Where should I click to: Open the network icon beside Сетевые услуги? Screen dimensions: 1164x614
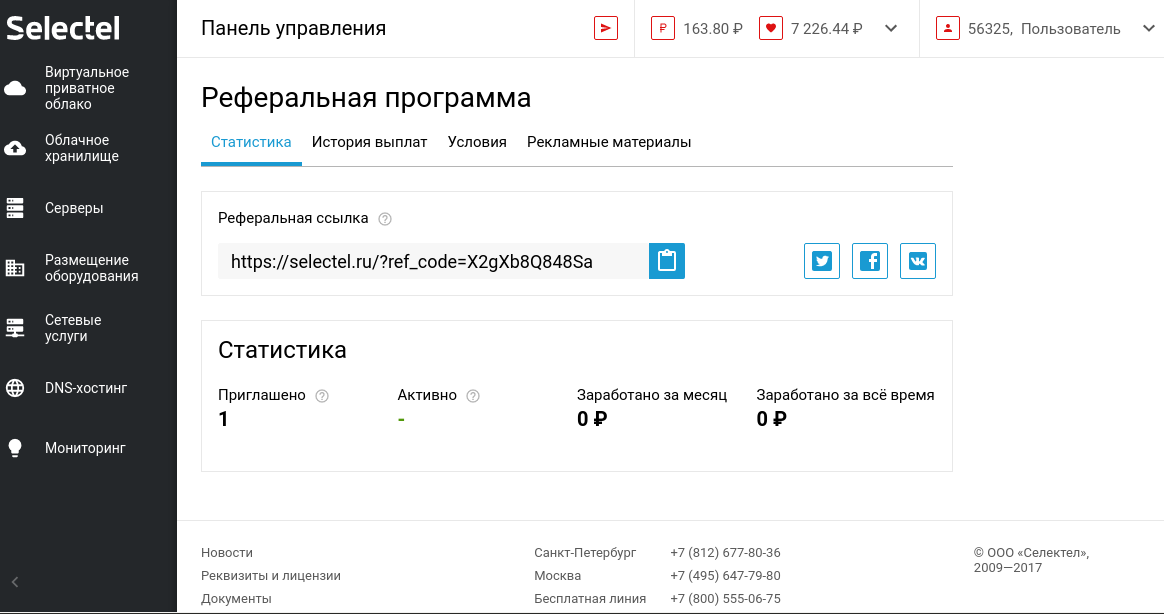pyautogui.click(x=15, y=328)
